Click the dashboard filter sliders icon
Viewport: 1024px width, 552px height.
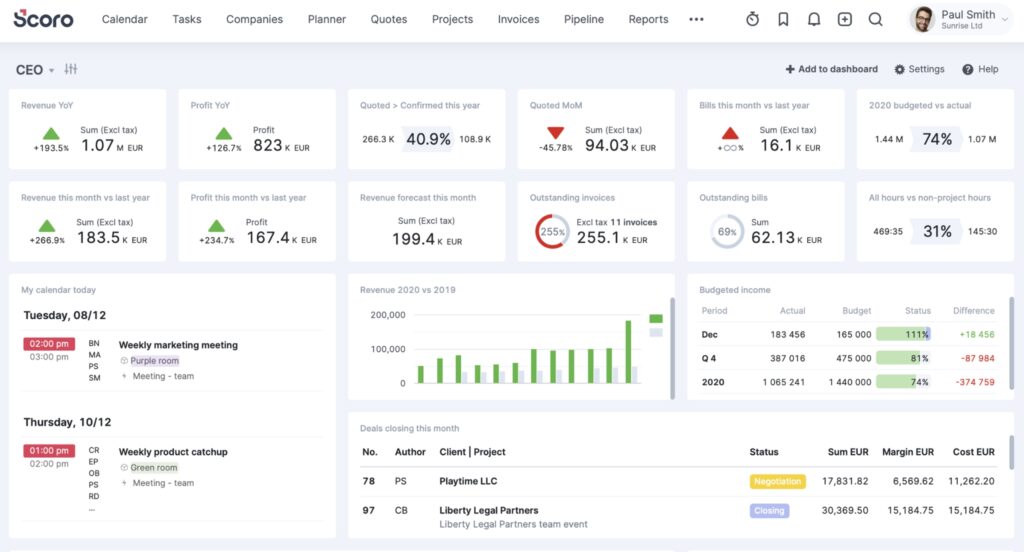(x=71, y=69)
